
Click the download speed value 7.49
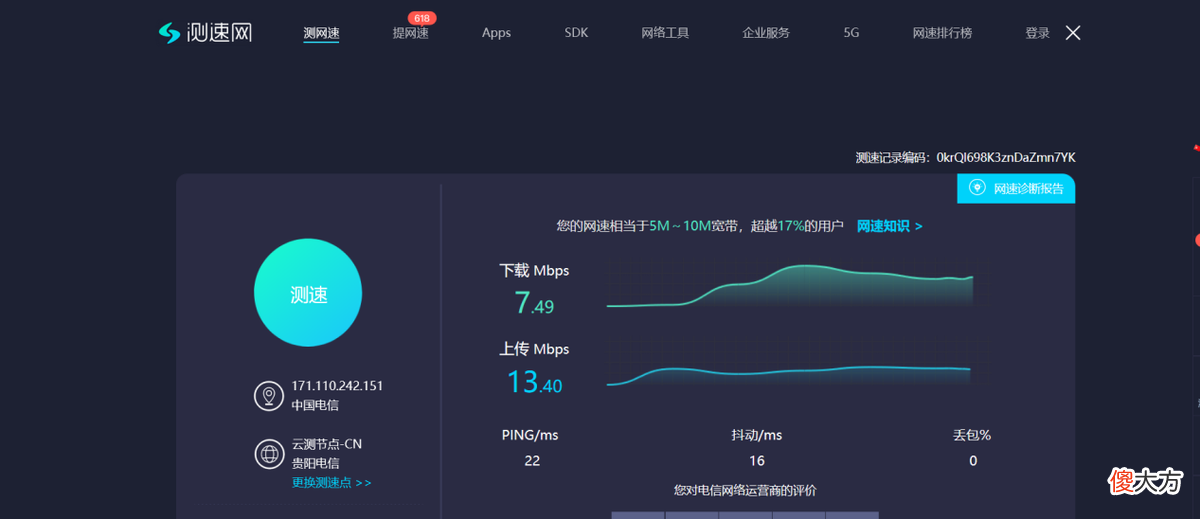(534, 303)
